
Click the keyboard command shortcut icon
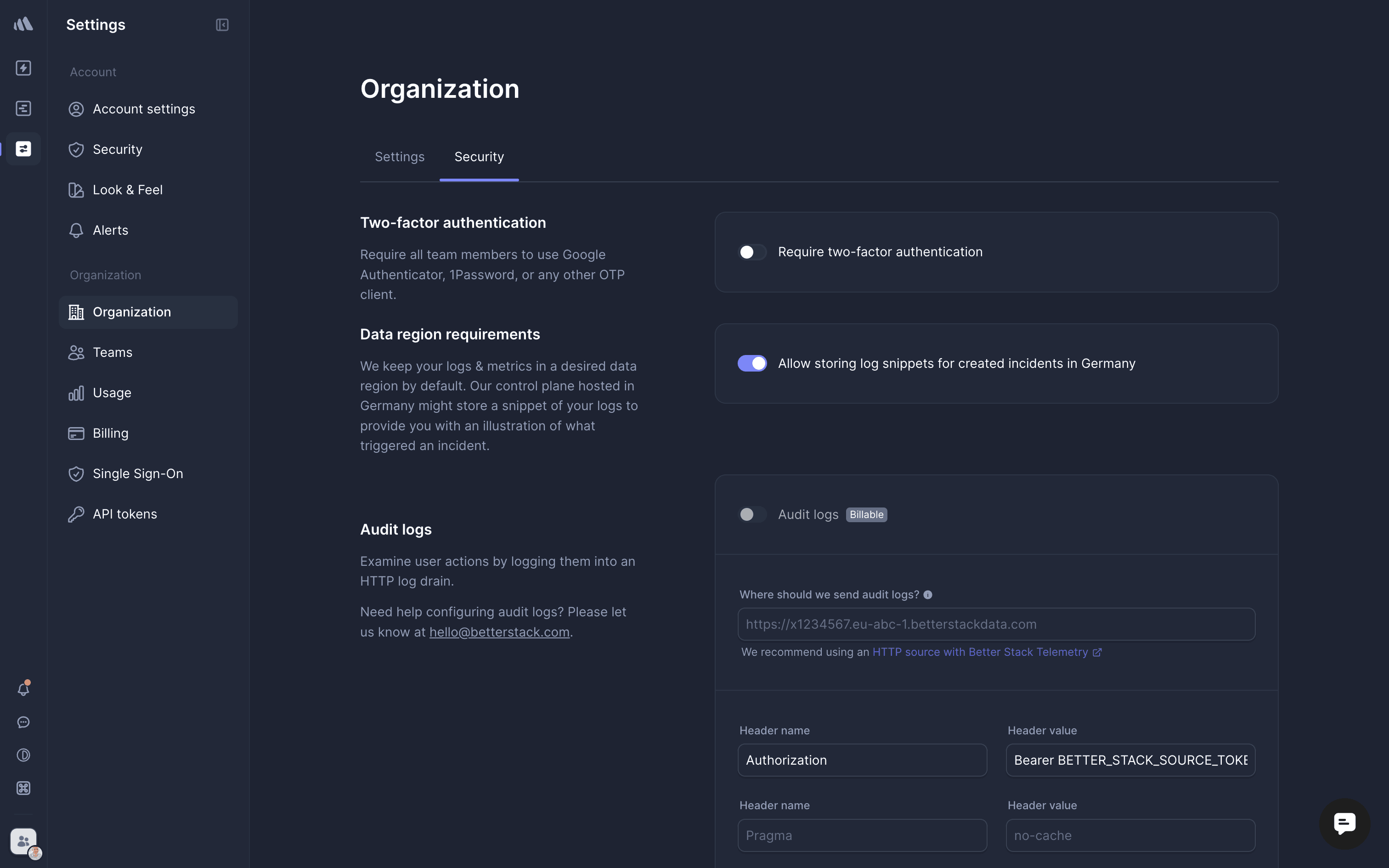(x=23, y=788)
